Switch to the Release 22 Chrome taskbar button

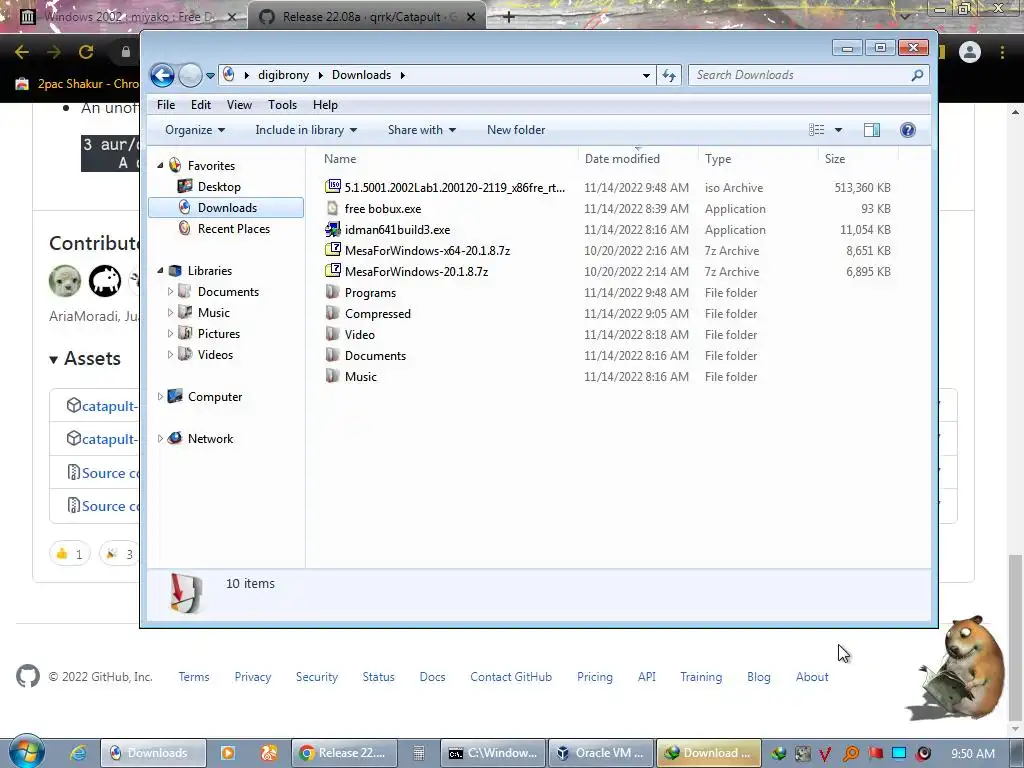coord(344,753)
